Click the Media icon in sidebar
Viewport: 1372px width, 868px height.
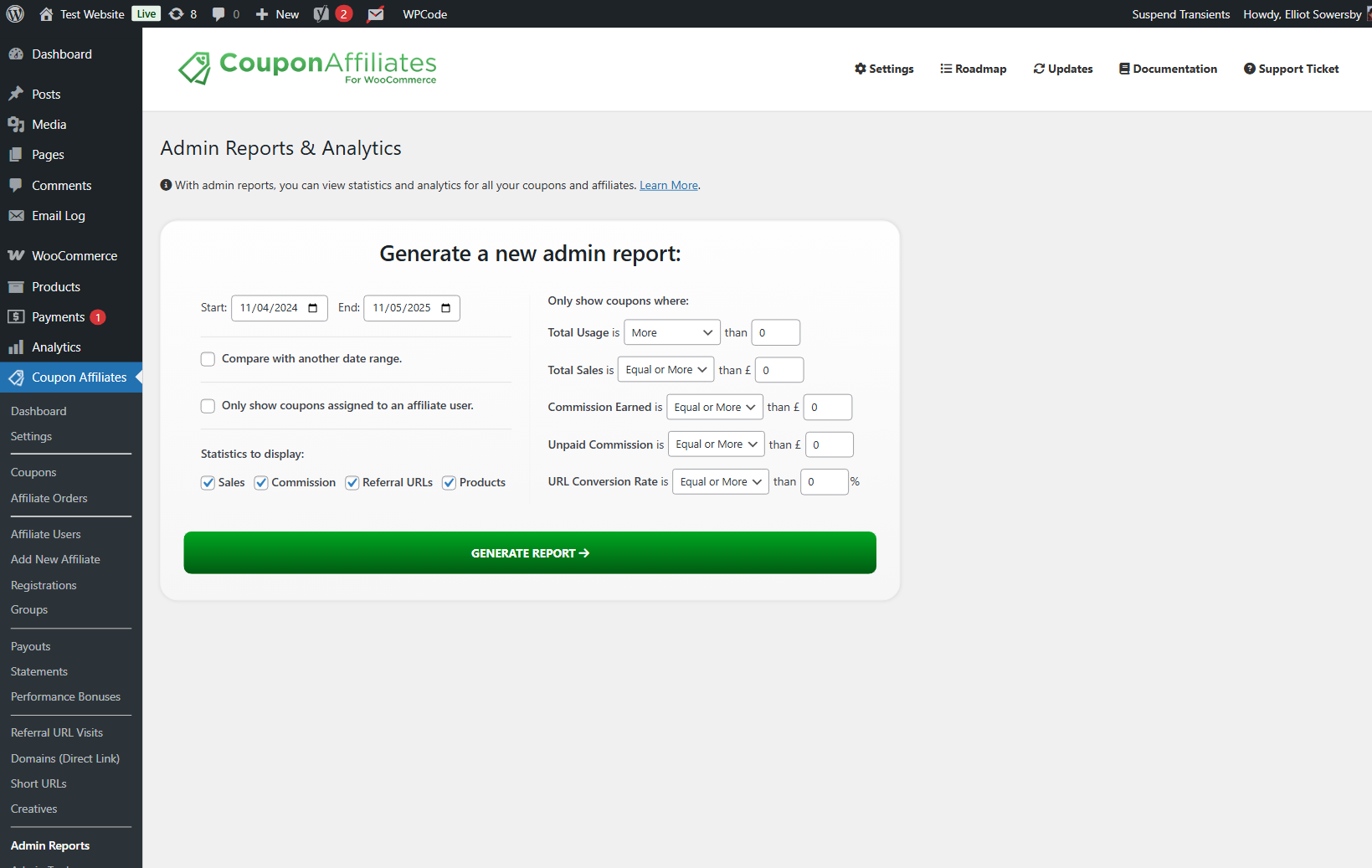tap(16, 125)
